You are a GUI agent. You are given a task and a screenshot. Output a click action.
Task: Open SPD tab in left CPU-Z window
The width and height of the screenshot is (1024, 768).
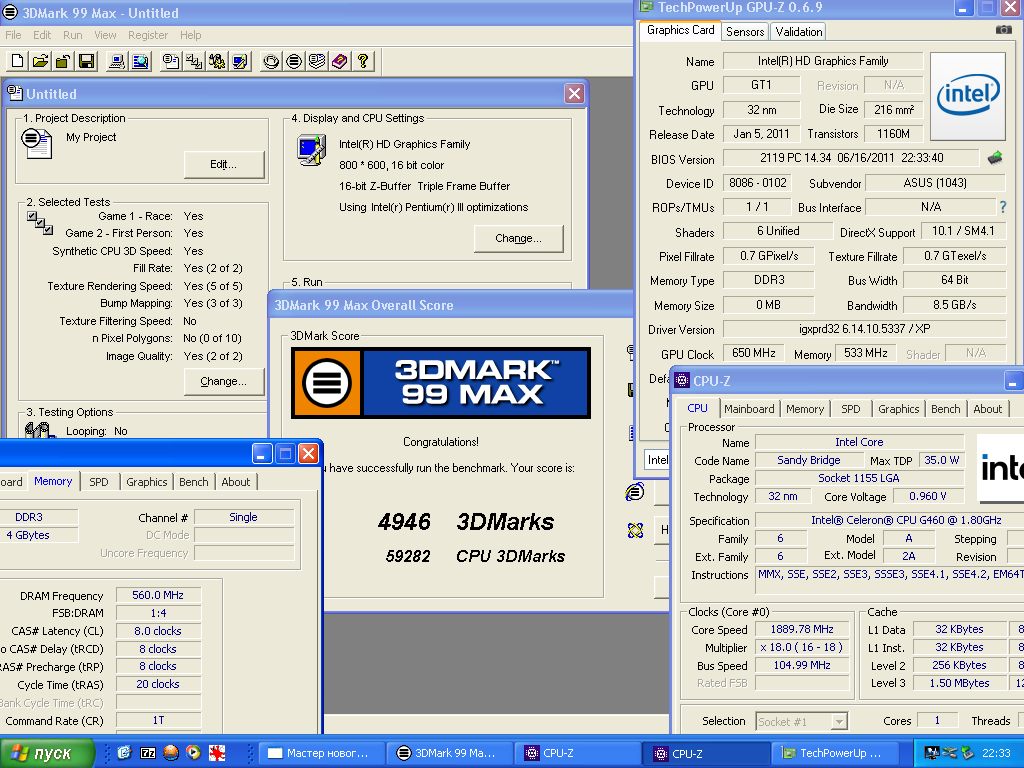coord(99,482)
